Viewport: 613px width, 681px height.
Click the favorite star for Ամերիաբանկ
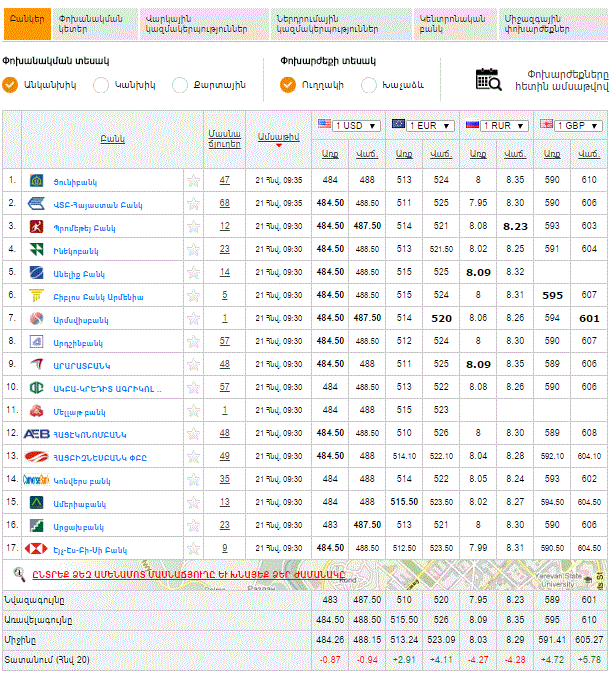(194, 503)
